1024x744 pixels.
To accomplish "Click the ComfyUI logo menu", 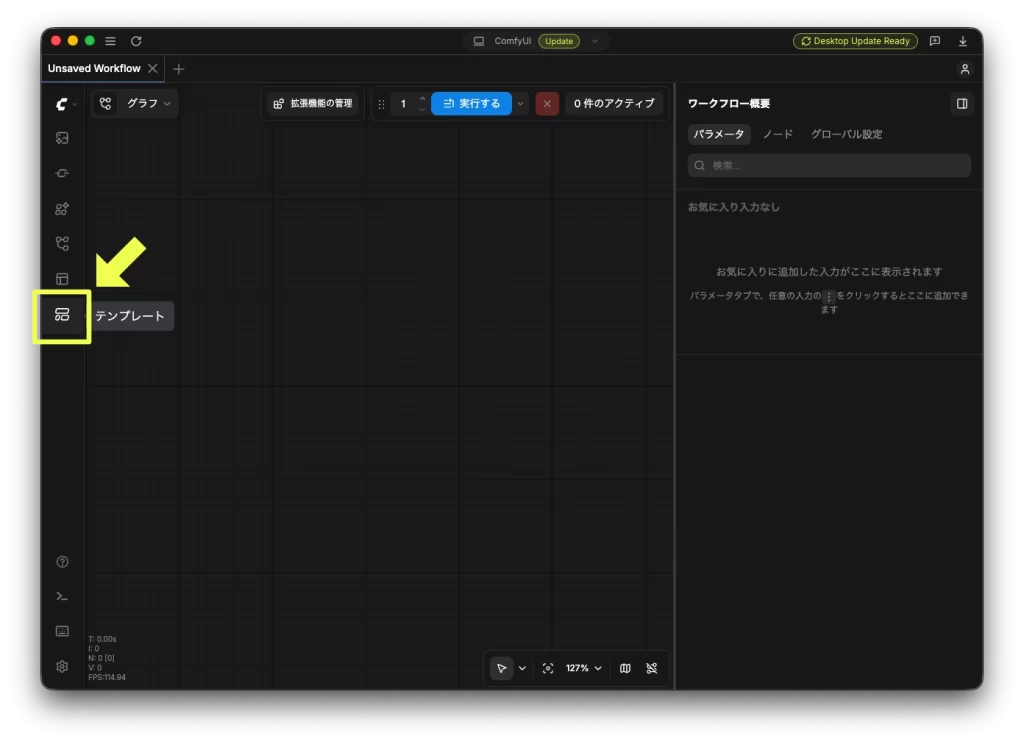I will (65, 104).
